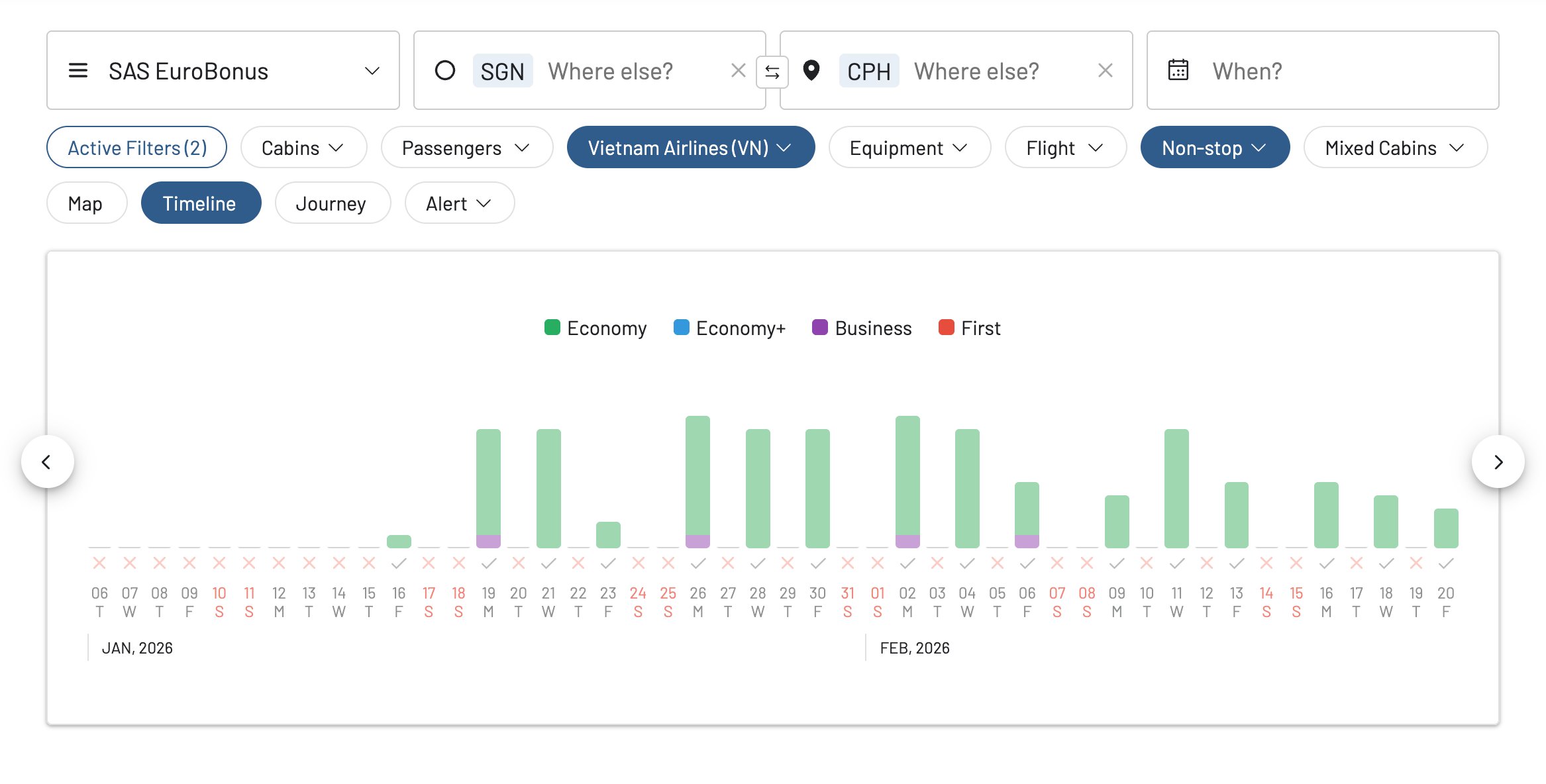1546x784 pixels.
Task: Advance timeline with right arrow button
Action: click(1498, 462)
